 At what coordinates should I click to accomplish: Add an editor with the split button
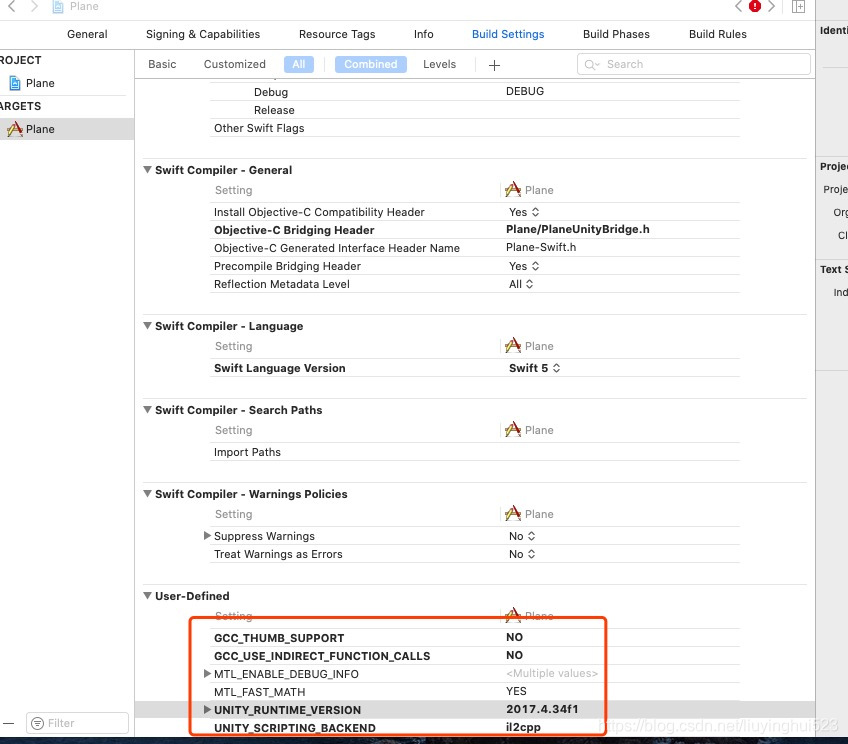(798, 6)
